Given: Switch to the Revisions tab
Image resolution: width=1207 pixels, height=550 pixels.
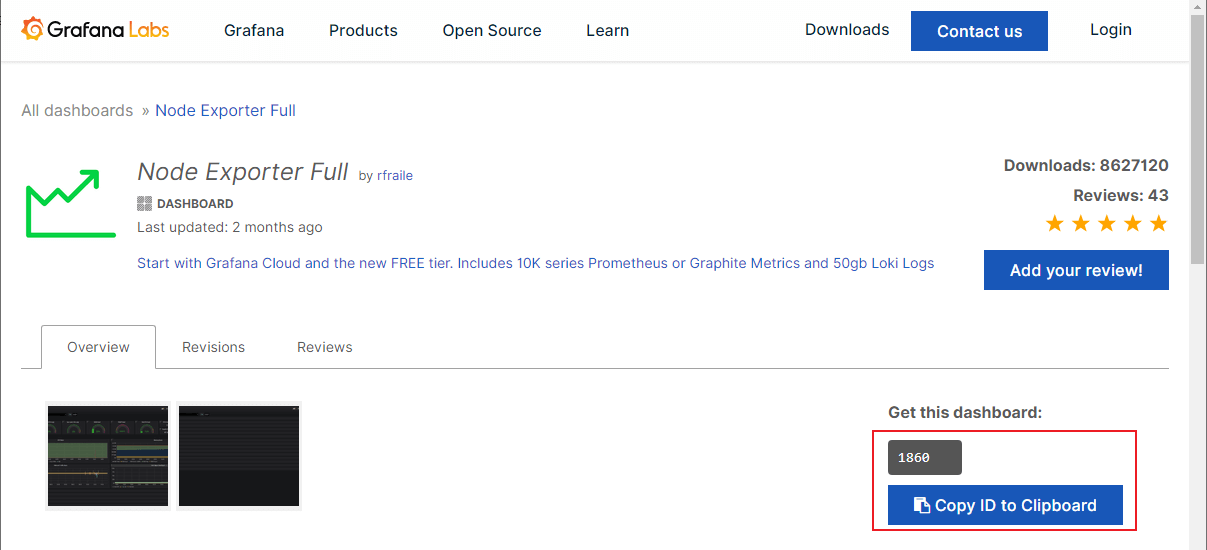Looking at the screenshot, I should 213,347.
